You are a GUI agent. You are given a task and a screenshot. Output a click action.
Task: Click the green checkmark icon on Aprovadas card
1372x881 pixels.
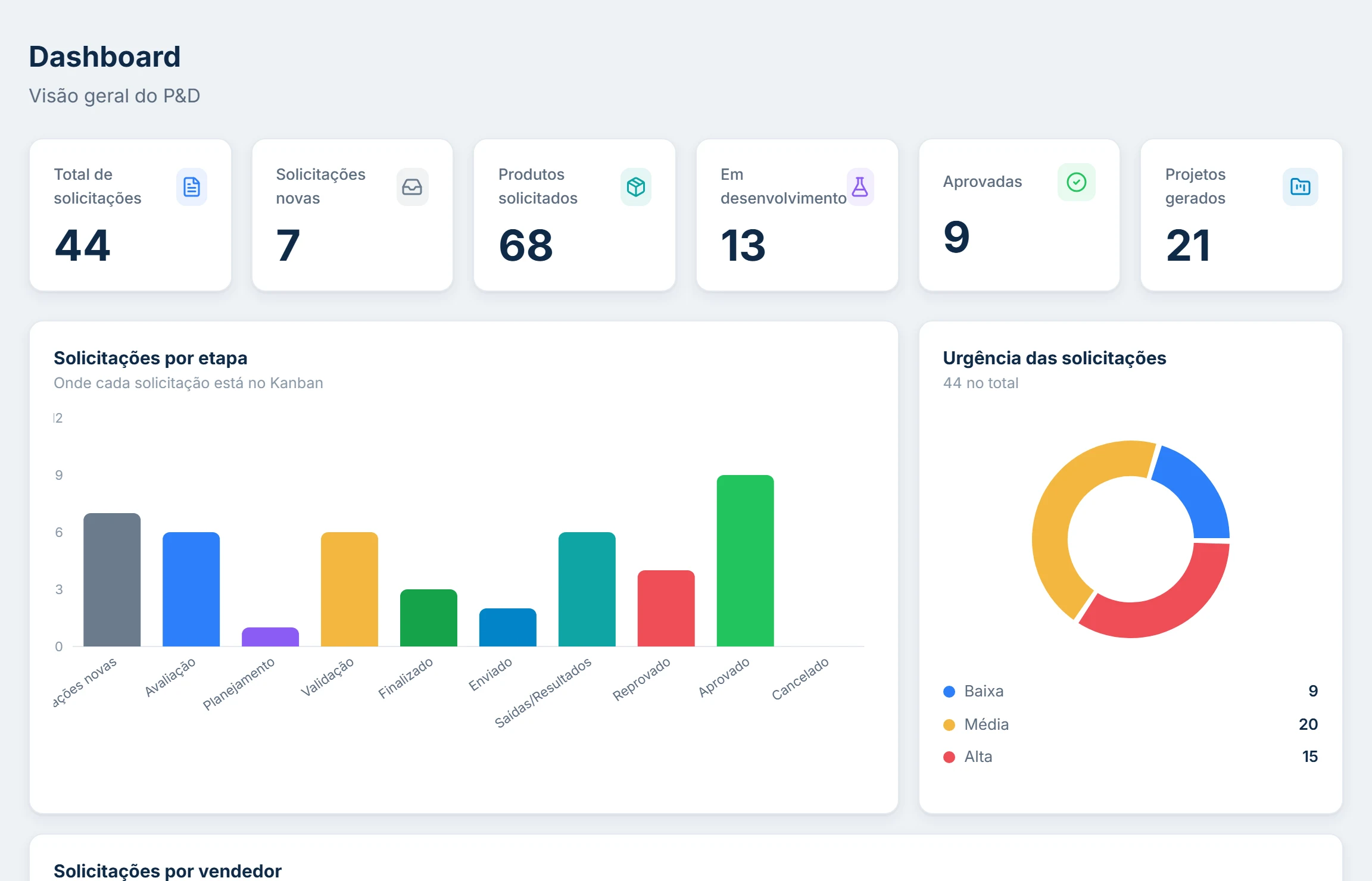coord(1077,182)
